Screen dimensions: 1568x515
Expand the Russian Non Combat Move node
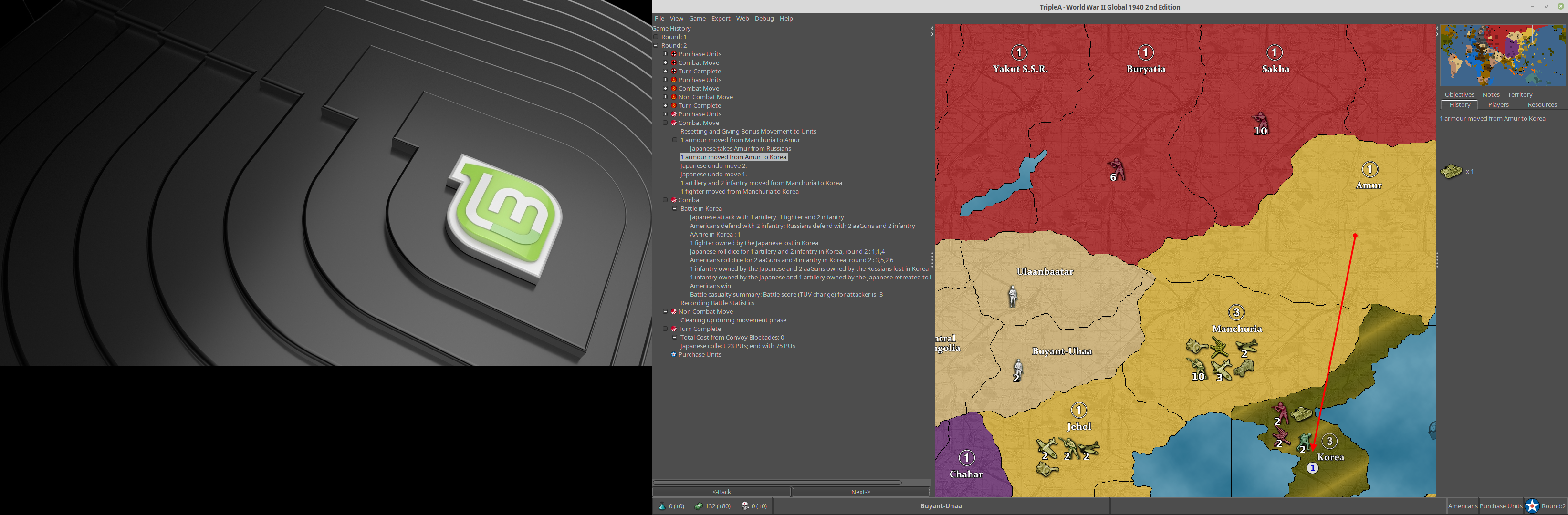[665, 97]
